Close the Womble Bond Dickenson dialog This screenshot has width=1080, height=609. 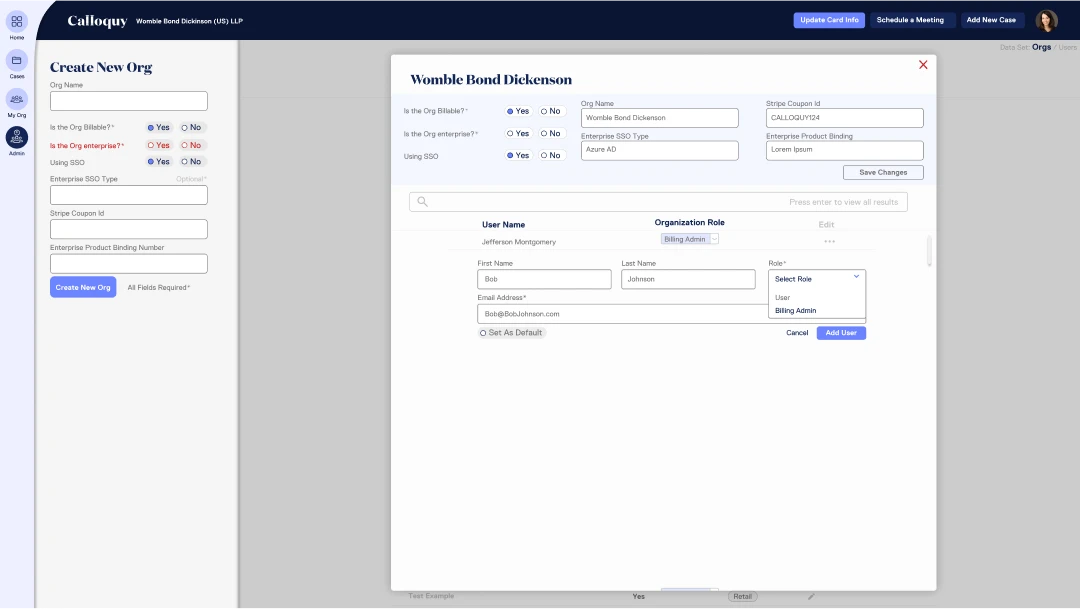tap(923, 65)
